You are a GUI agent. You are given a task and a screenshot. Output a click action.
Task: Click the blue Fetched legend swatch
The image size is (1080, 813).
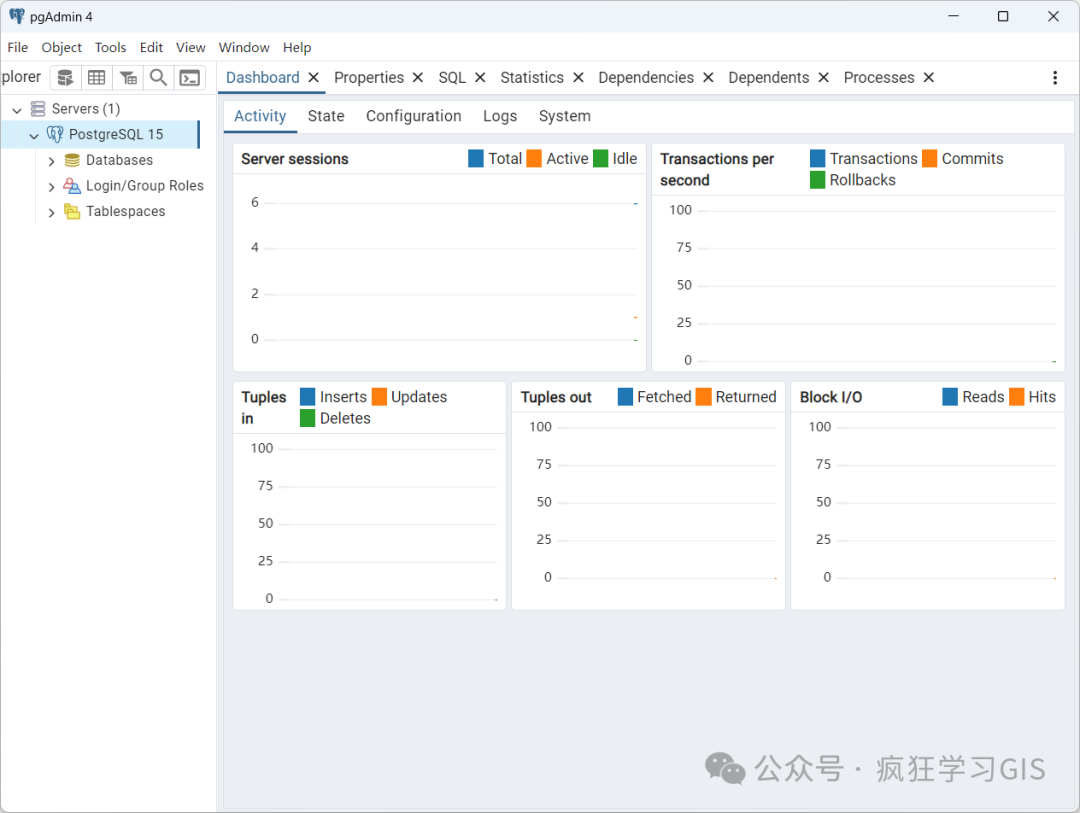625,397
